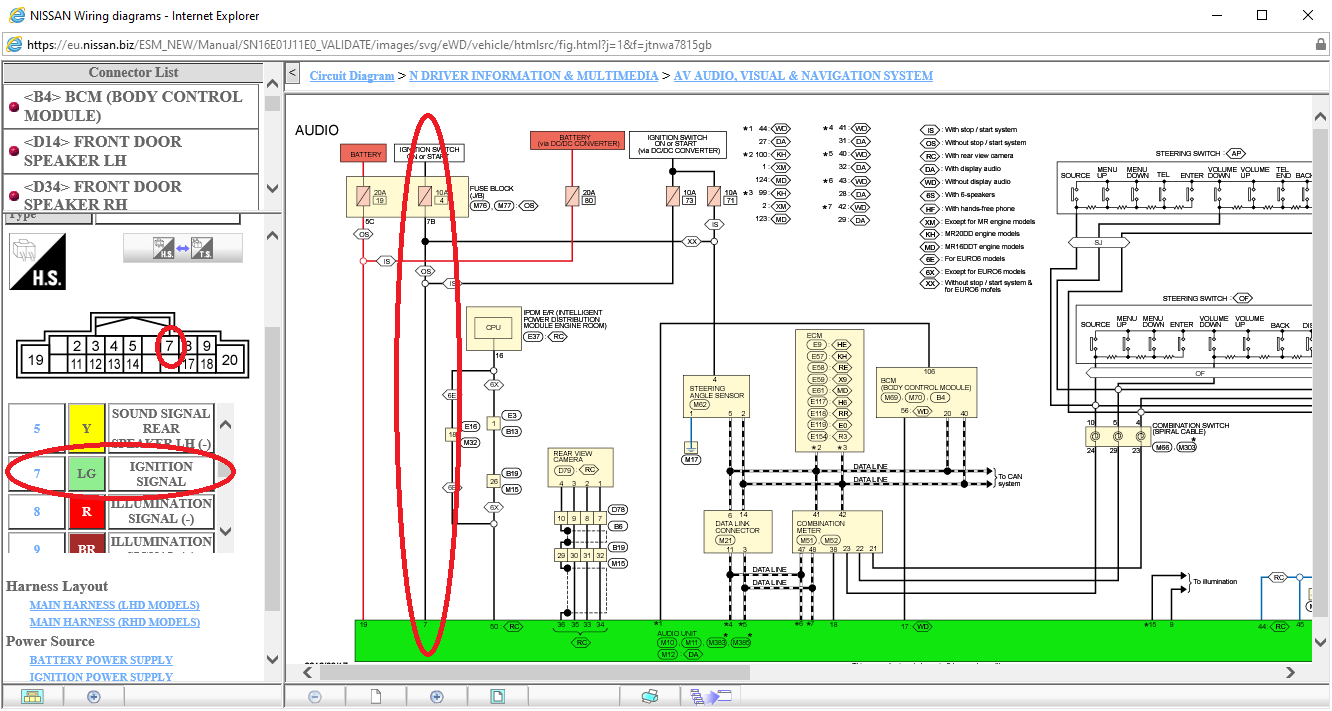Toggle the H.S. to T.S. view switch
The width and height of the screenshot is (1332, 711).
[183, 248]
